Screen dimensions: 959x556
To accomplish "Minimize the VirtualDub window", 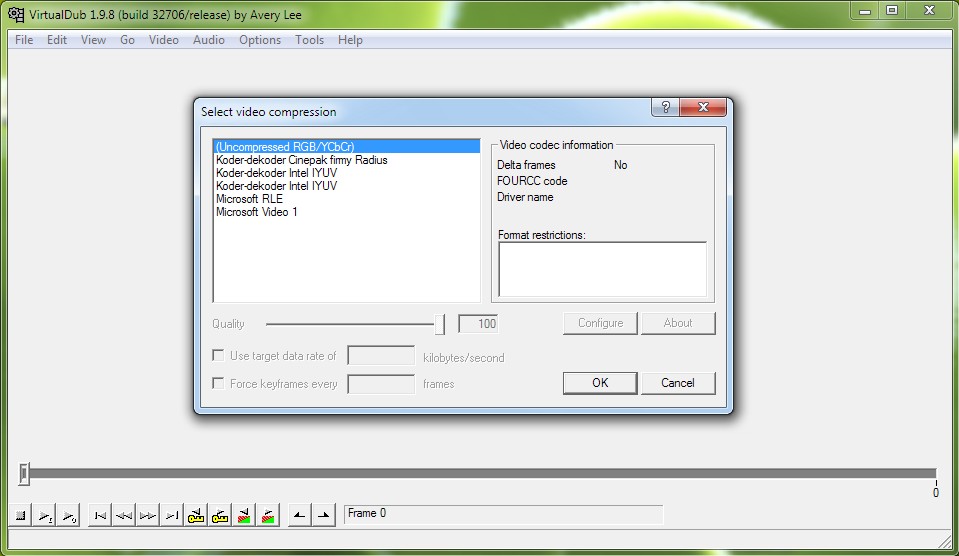I will point(865,10).
